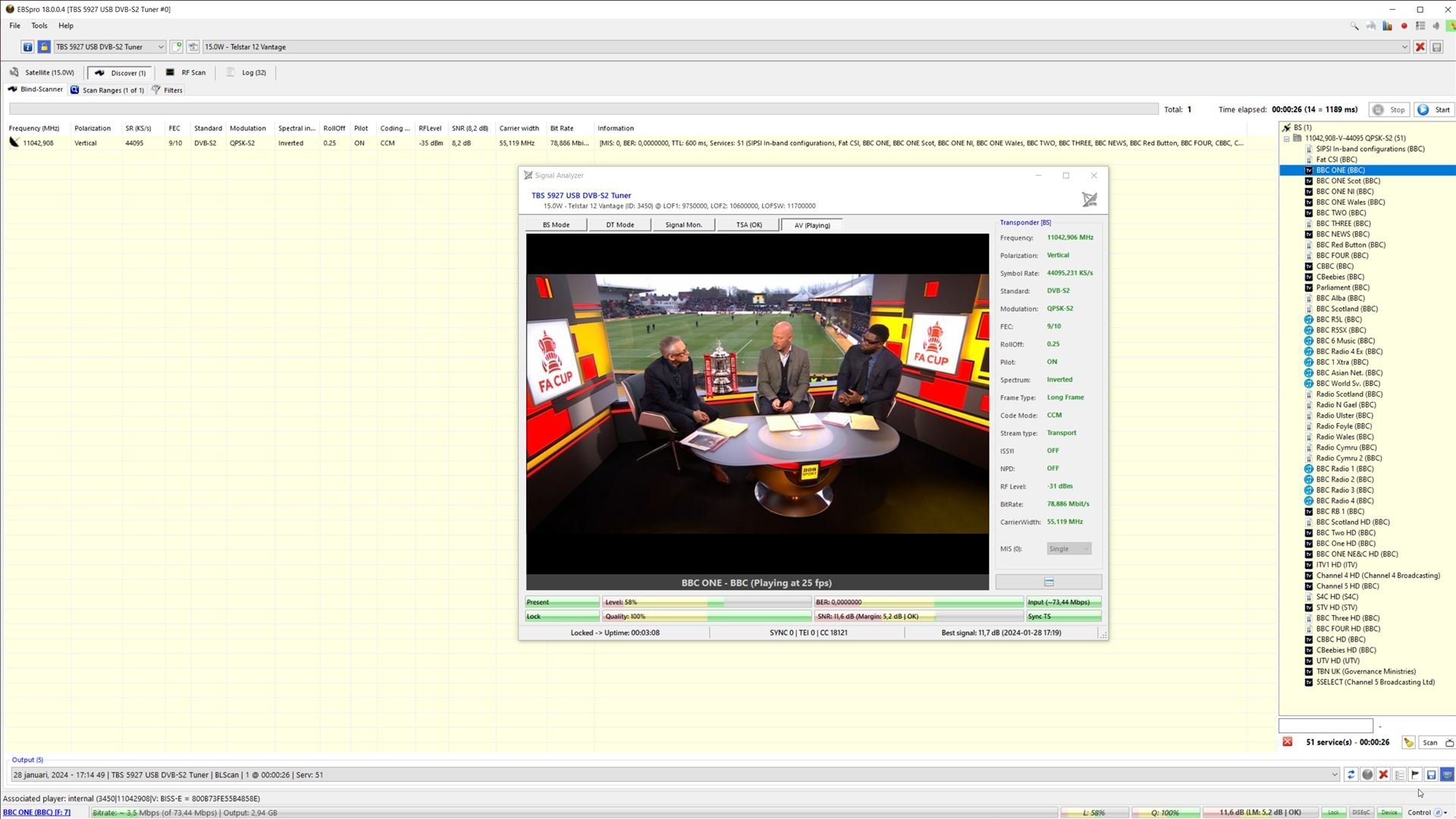This screenshot has width=1456, height=819.
Task: Switch to Satellite (15.0W) tab
Action: [42, 73]
